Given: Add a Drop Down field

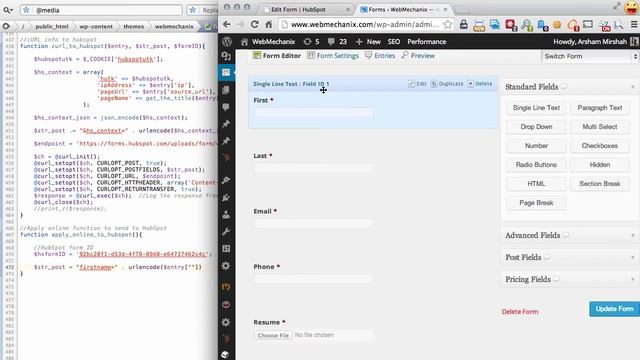Looking at the screenshot, I should (536, 127).
